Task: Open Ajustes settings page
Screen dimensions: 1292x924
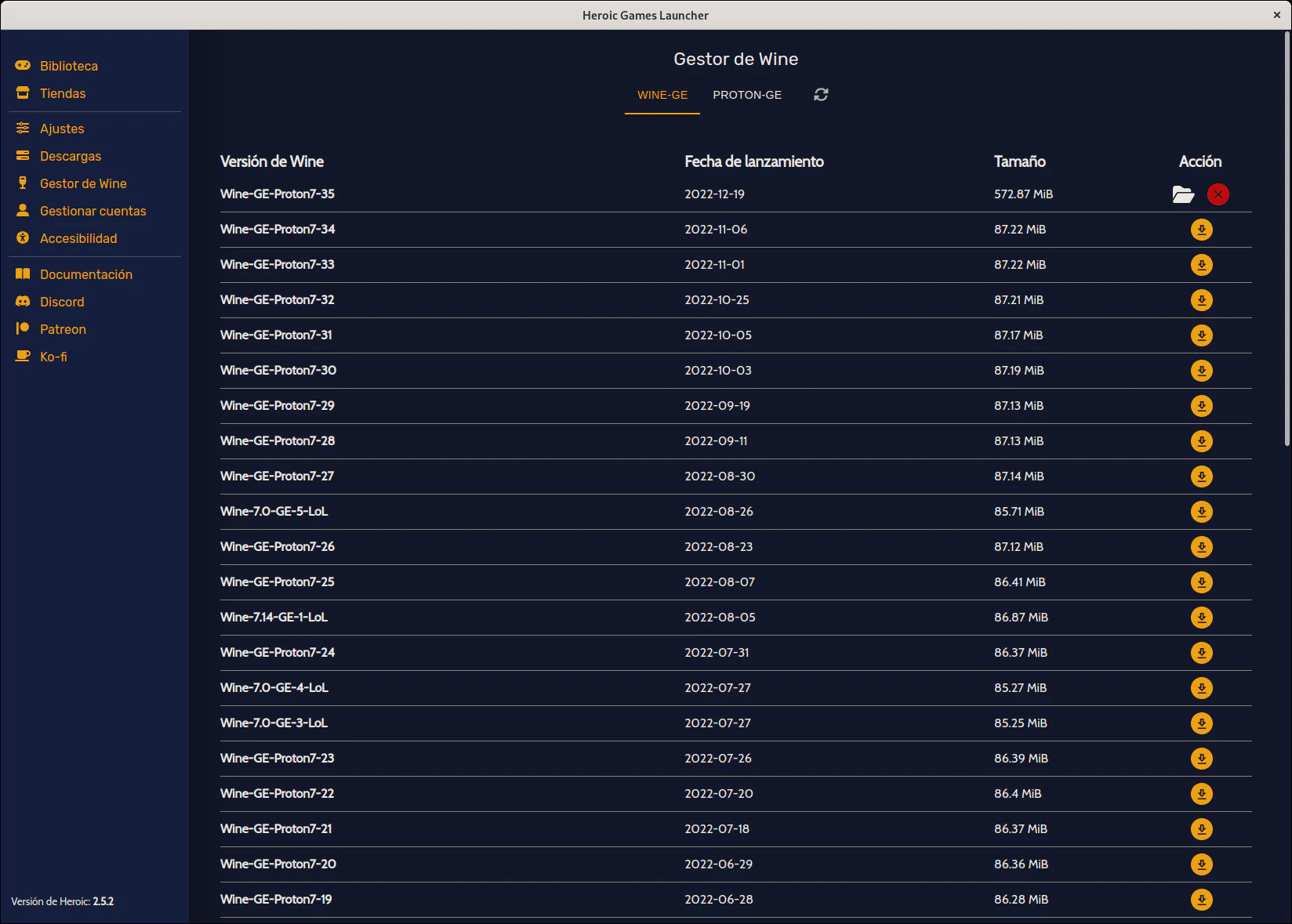Action: 62,129
